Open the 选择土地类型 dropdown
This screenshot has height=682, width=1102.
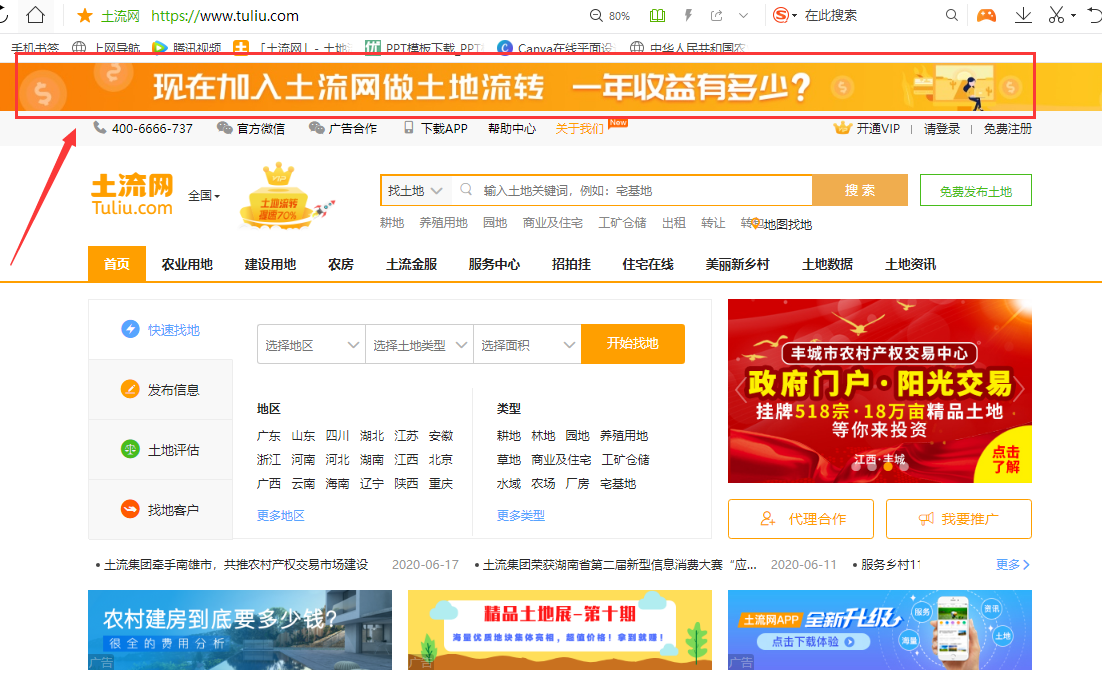pyautogui.click(x=419, y=345)
